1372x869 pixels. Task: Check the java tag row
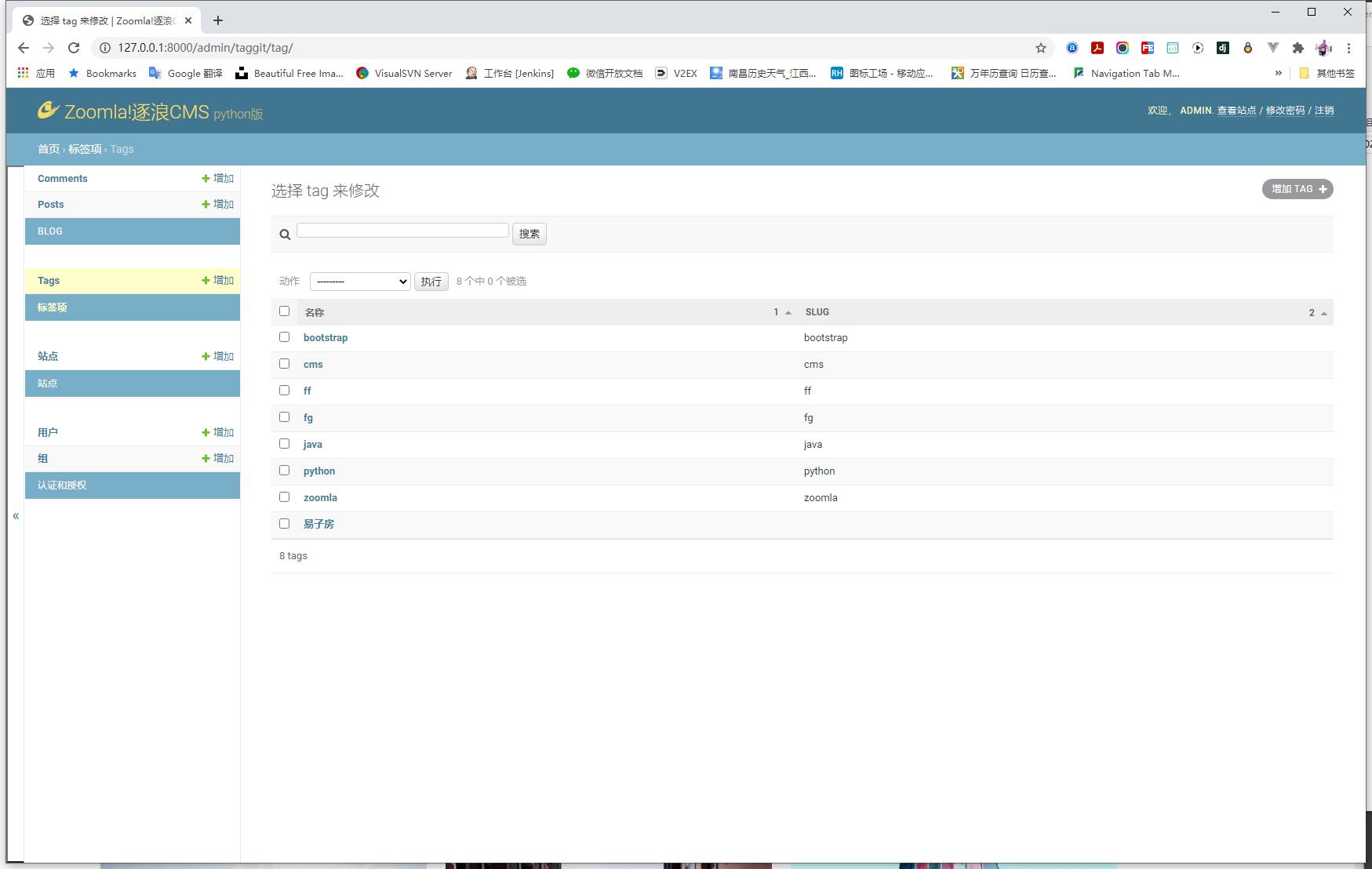click(284, 444)
